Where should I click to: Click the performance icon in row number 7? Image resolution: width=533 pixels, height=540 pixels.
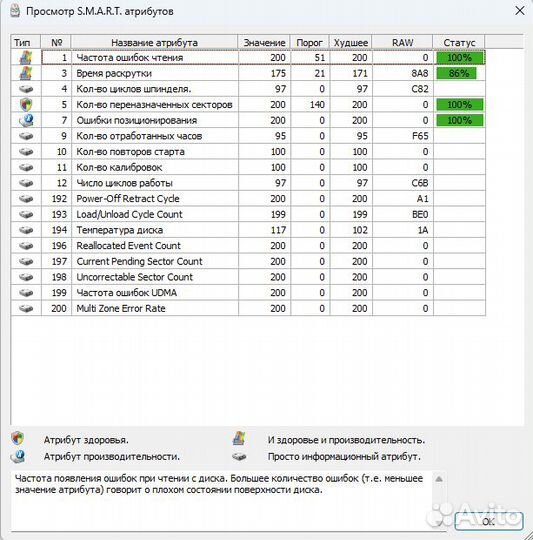coord(26,120)
